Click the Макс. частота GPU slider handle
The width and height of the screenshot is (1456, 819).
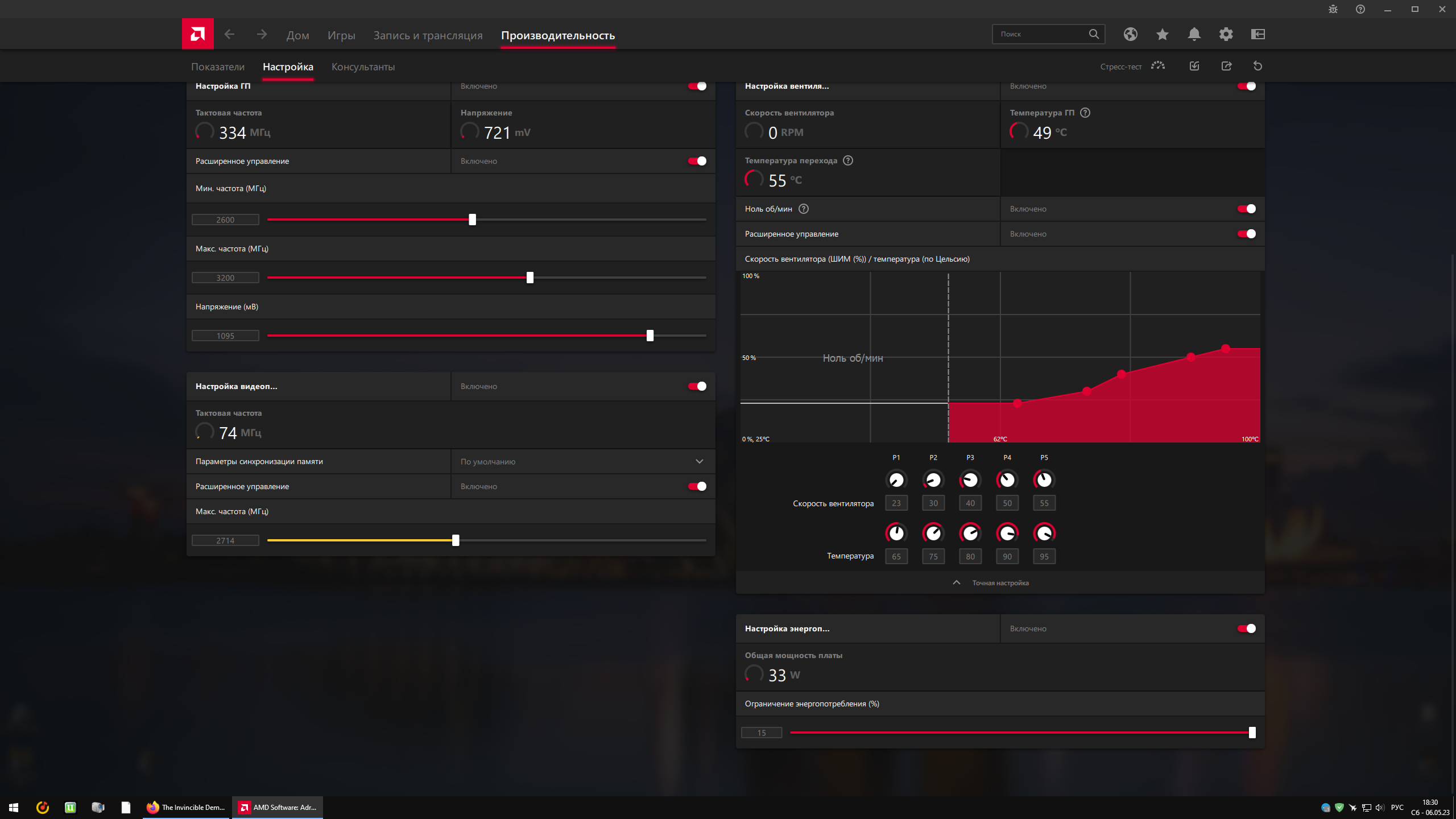[x=530, y=278]
